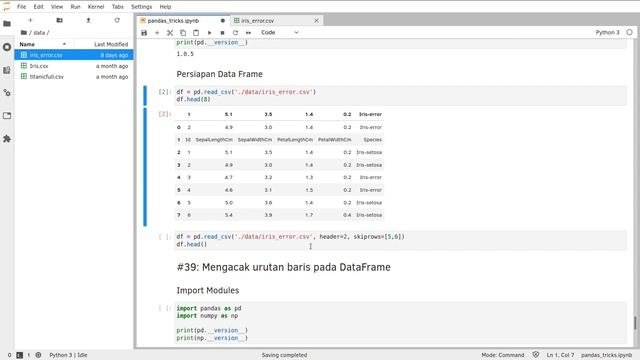Click the Iris-error column header in output
The image size is (640, 360).
[x=370, y=115]
